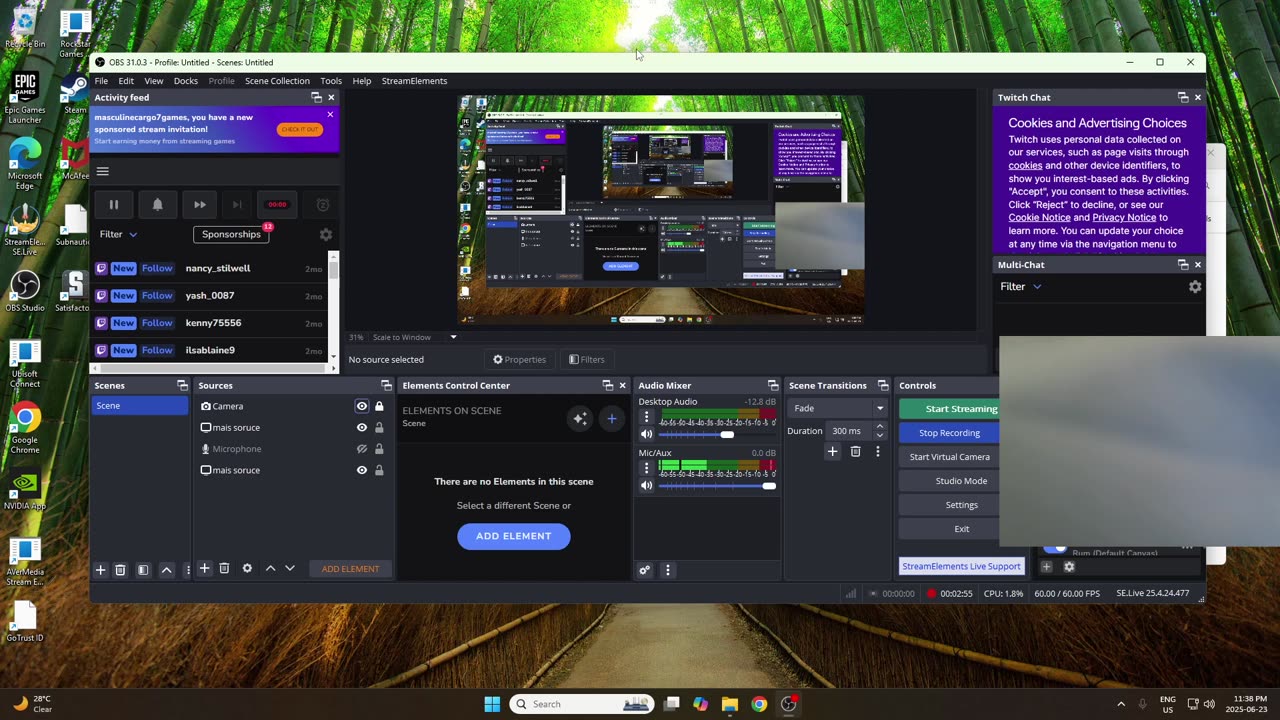
Task: Click the bell mute alerts icon
Action: (x=157, y=205)
